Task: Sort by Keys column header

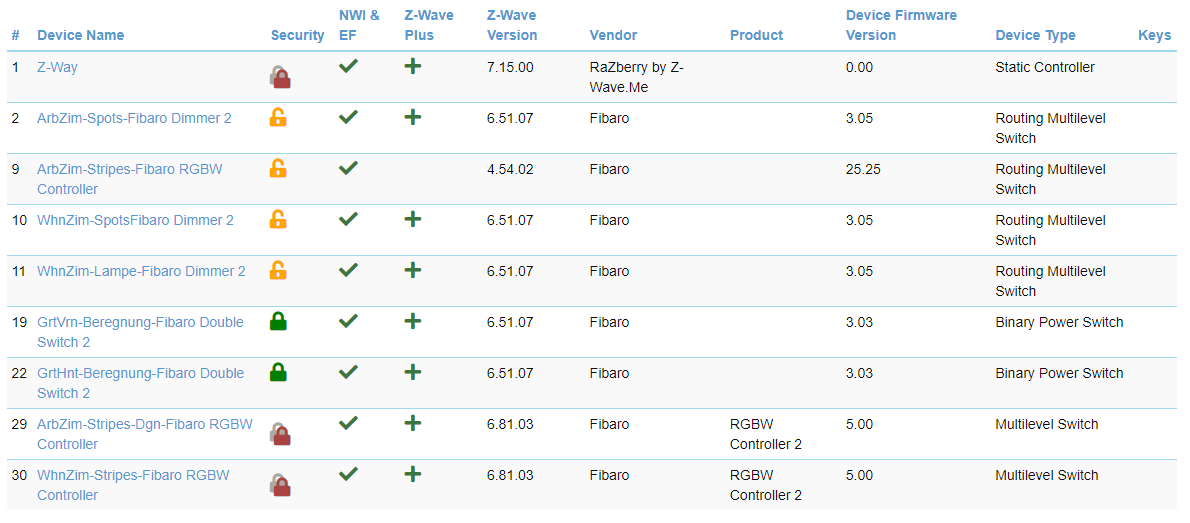Action: [1155, 35]
